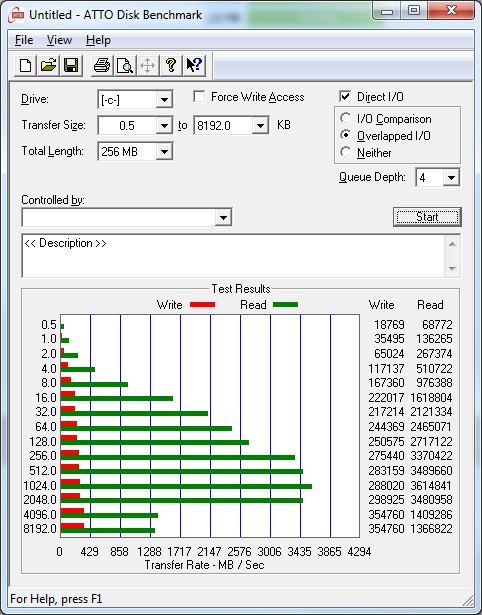Select the Neither radio button
Image resolution: width=482 pixels, height=615 pixels.
click(346, 152)
